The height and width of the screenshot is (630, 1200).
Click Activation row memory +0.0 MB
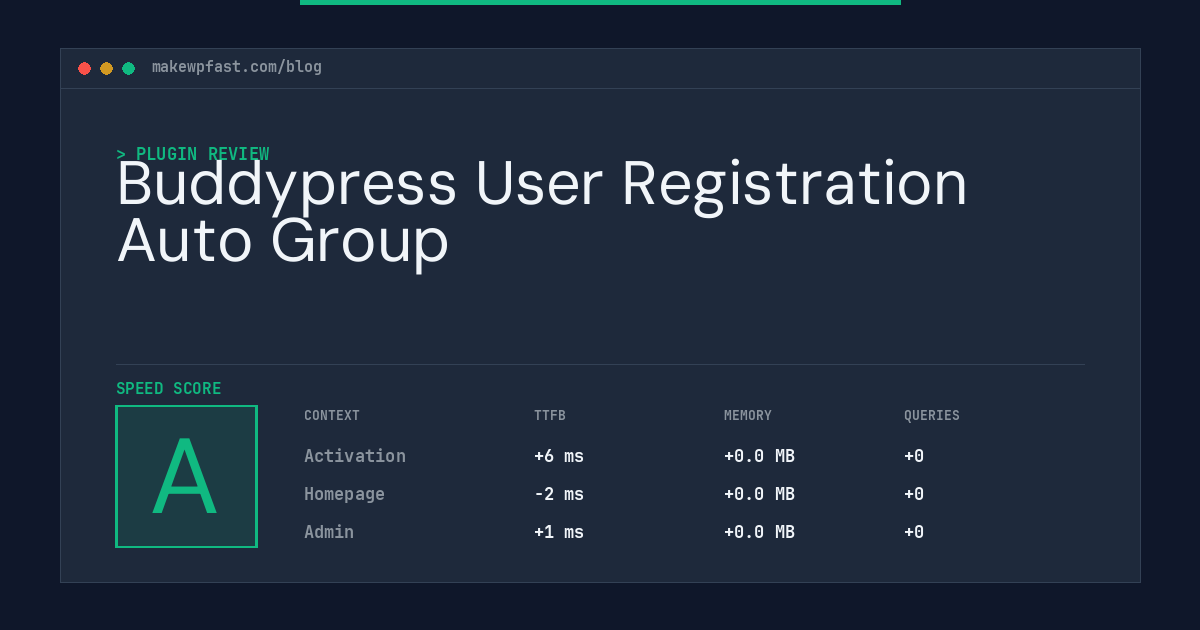(x=759, y=456)
